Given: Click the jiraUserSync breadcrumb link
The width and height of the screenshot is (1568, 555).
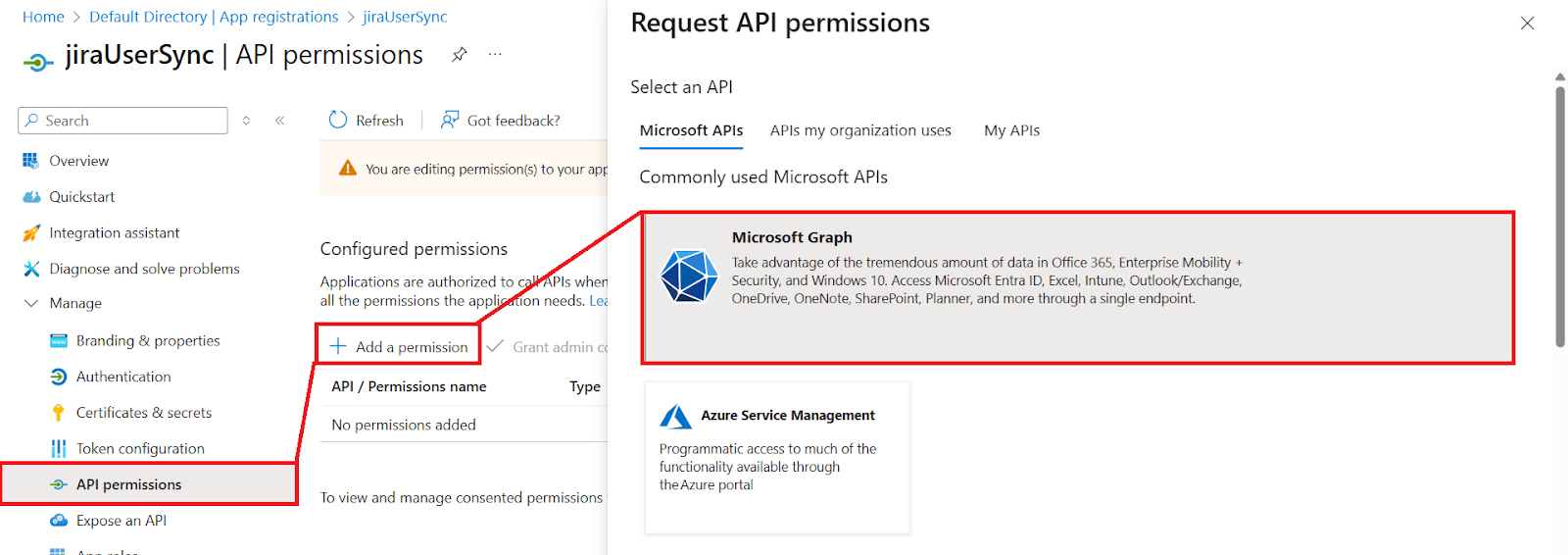Looking at the screenshot, I should click(x=405, y=17).
